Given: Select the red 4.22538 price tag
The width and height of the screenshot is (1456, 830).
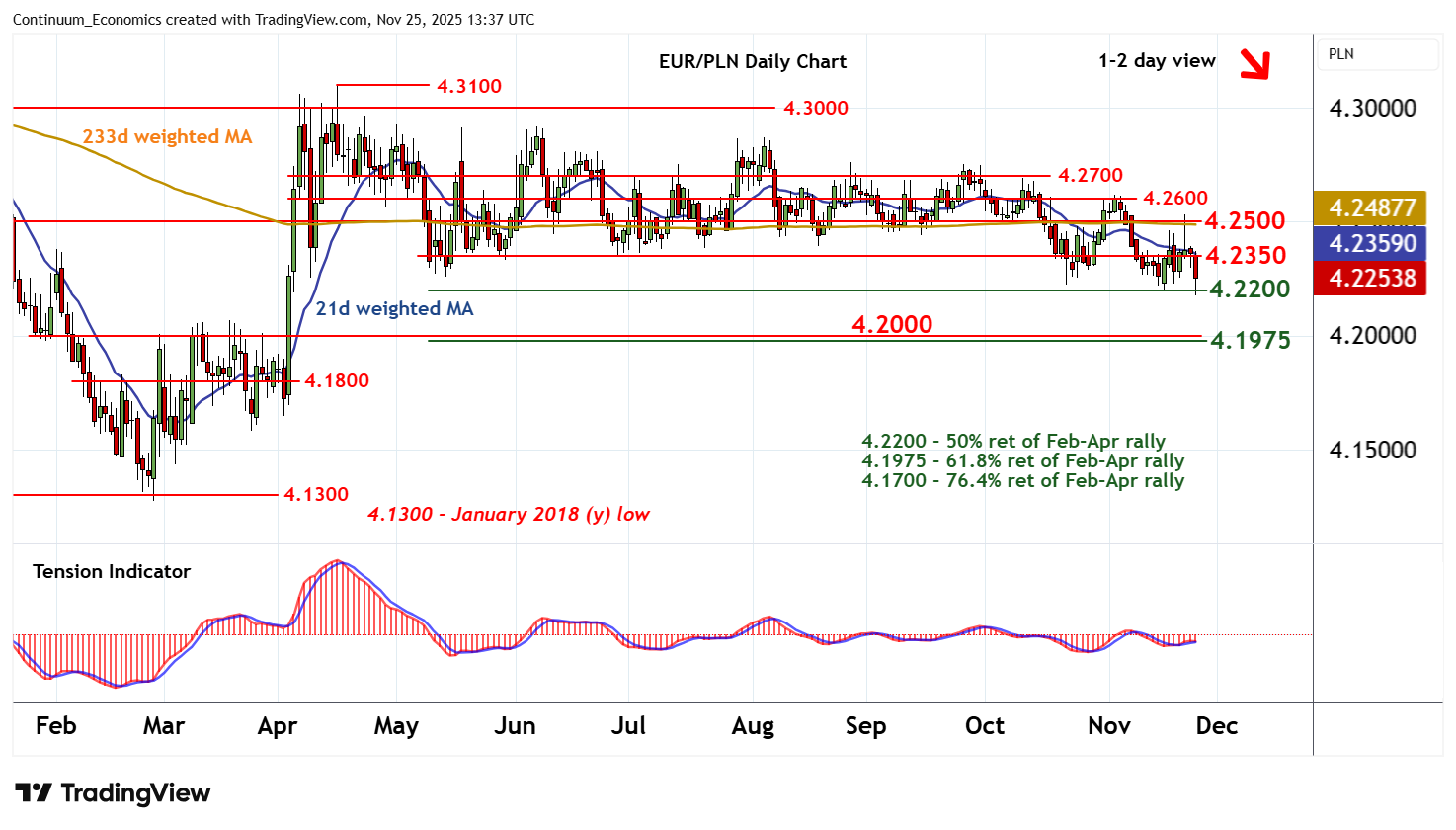Looking at the screenshot, I should 1371,279.
